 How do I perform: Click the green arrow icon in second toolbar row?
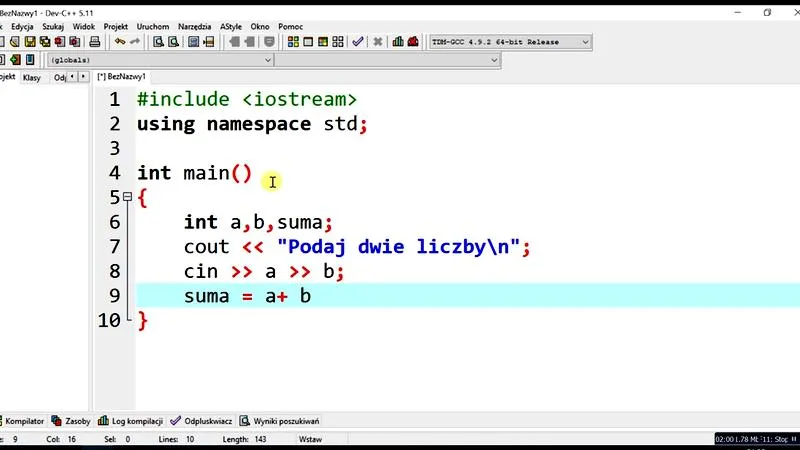point(15,60)
